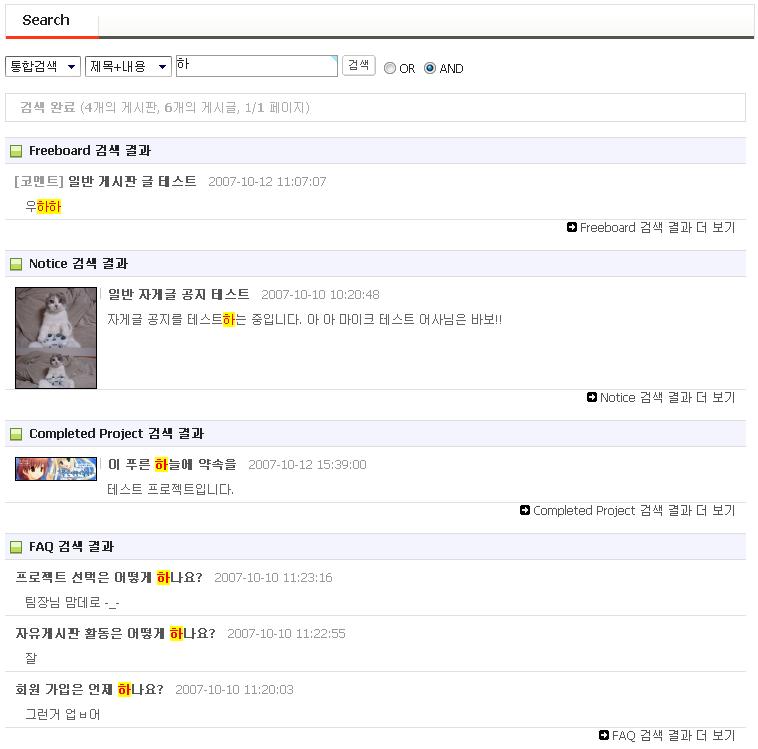Screen dimensions: 758x749
Task: Click the green icon beside Notice results
Action: tap(16, 264)
